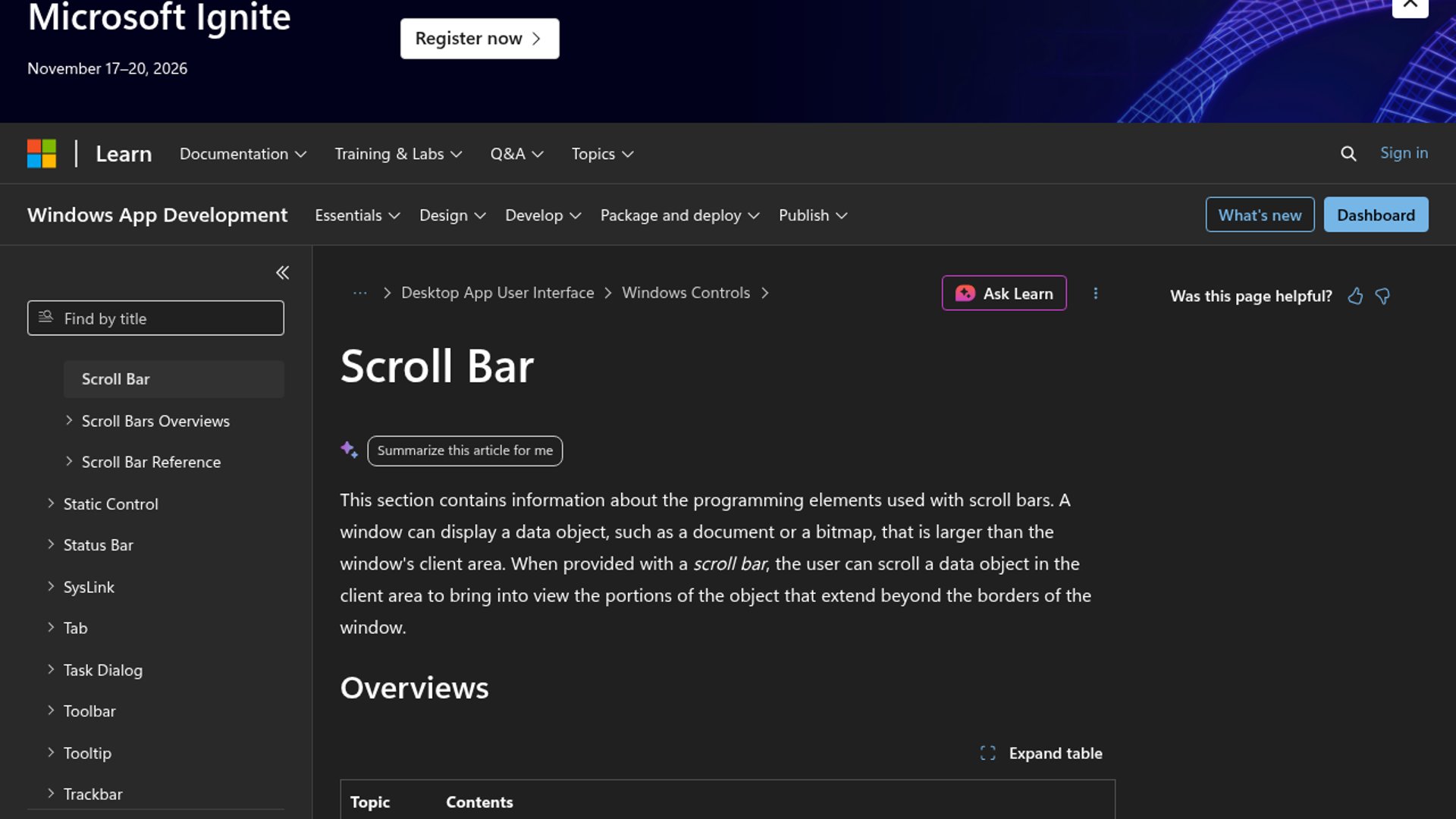This screenshot has width=1456, height=819.
Task: Click the Sign in link
Action: [1404, 153]
